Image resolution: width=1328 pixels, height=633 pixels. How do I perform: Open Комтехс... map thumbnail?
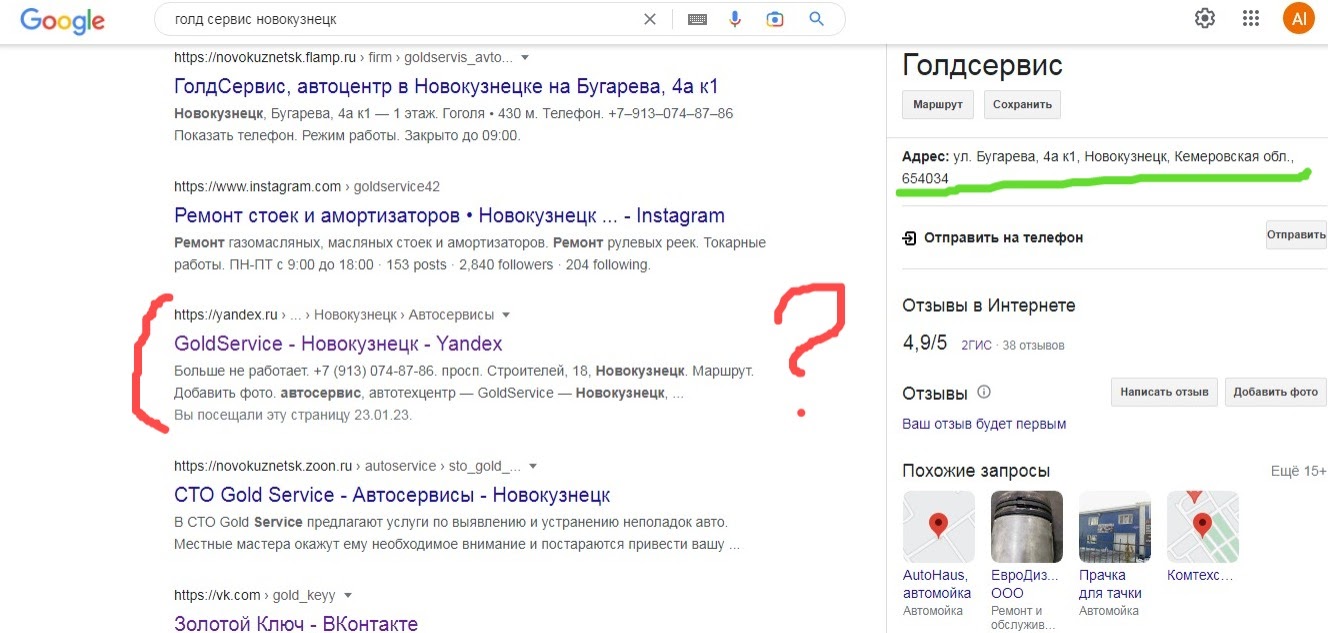[1202, 525]
